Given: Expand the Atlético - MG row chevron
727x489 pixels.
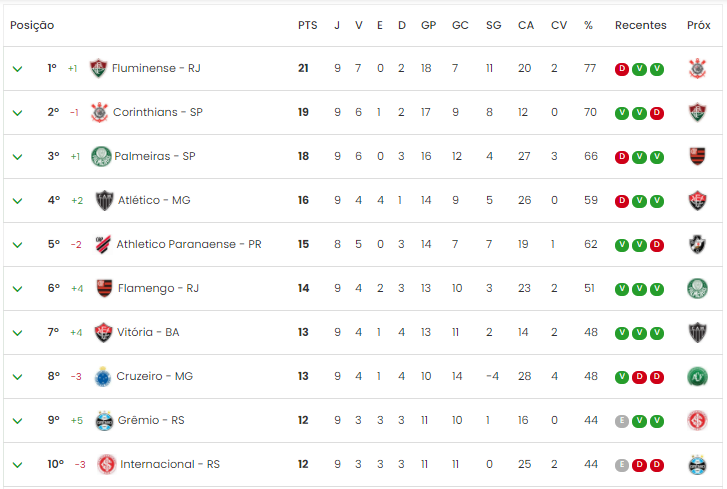Looking at the screenshot, I should coord(18,201).
